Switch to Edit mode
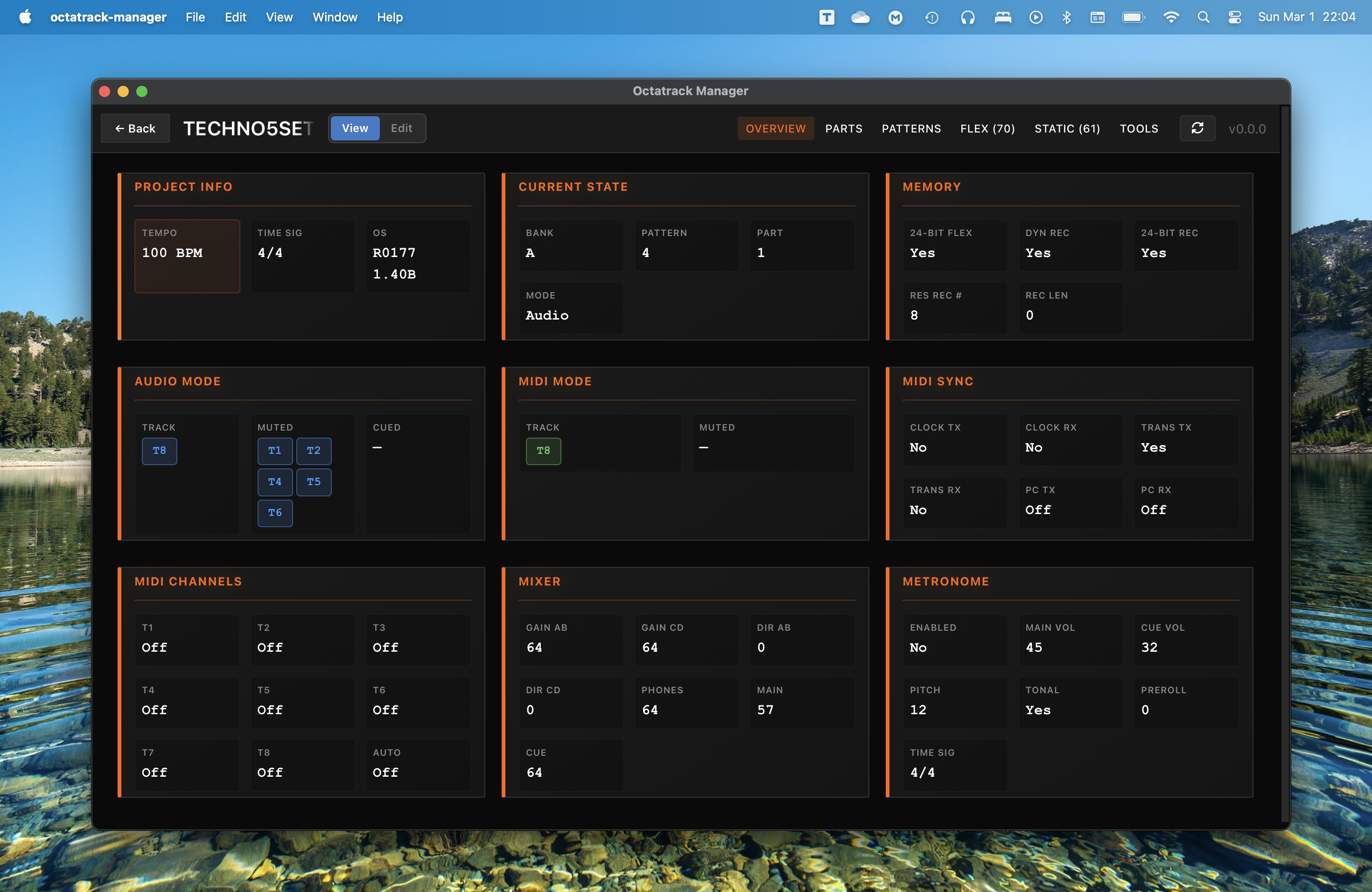The image size is (1372, 892). [401, 128]
